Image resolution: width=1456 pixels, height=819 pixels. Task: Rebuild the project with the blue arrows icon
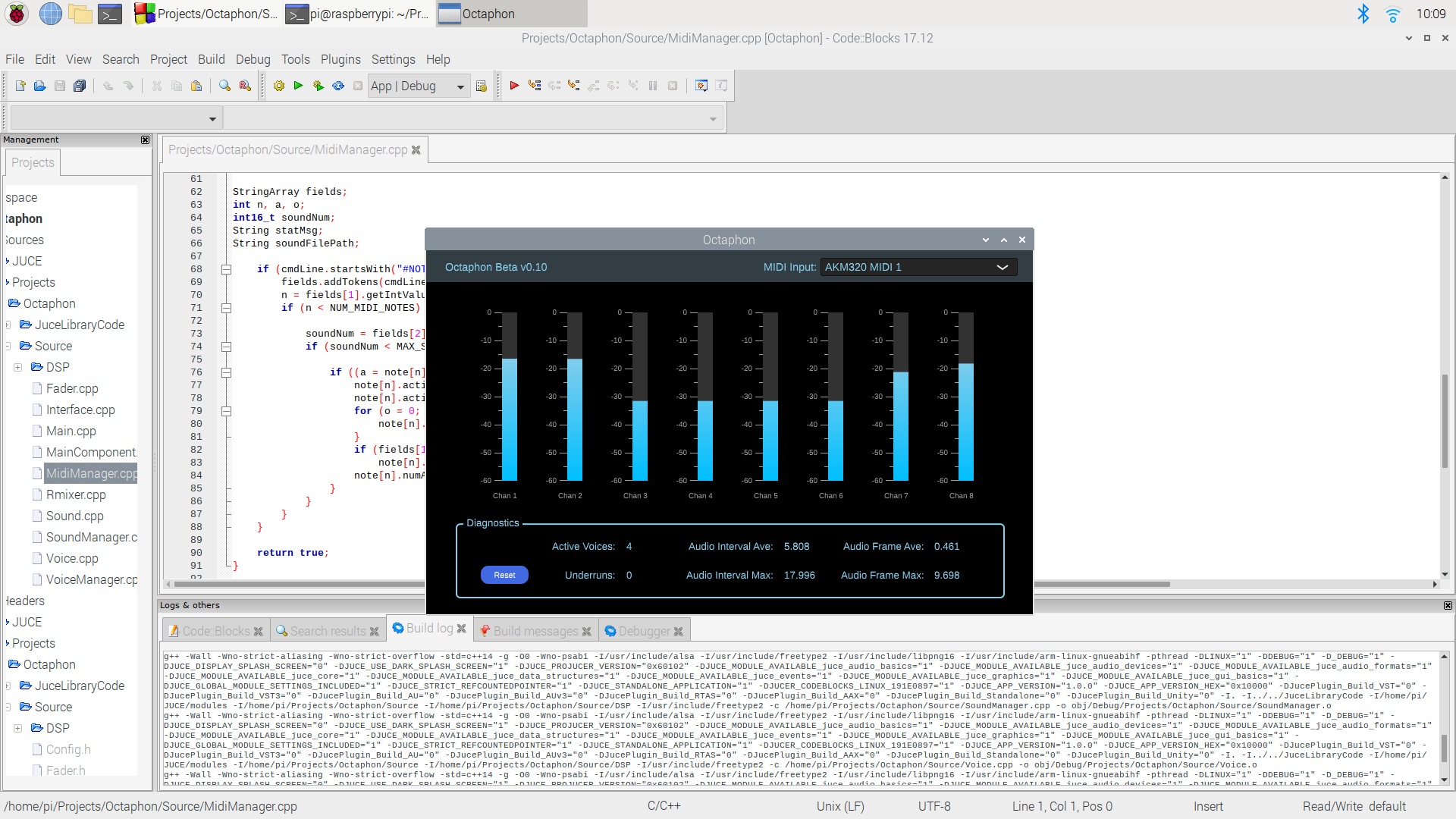(338, 86)
